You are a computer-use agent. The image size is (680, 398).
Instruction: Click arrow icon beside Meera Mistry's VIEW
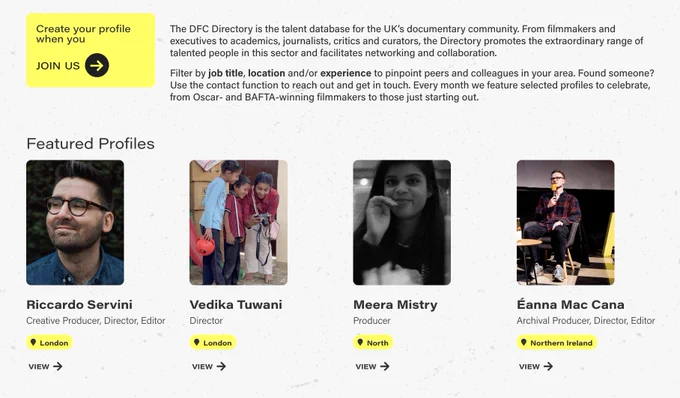pos(385,366)
